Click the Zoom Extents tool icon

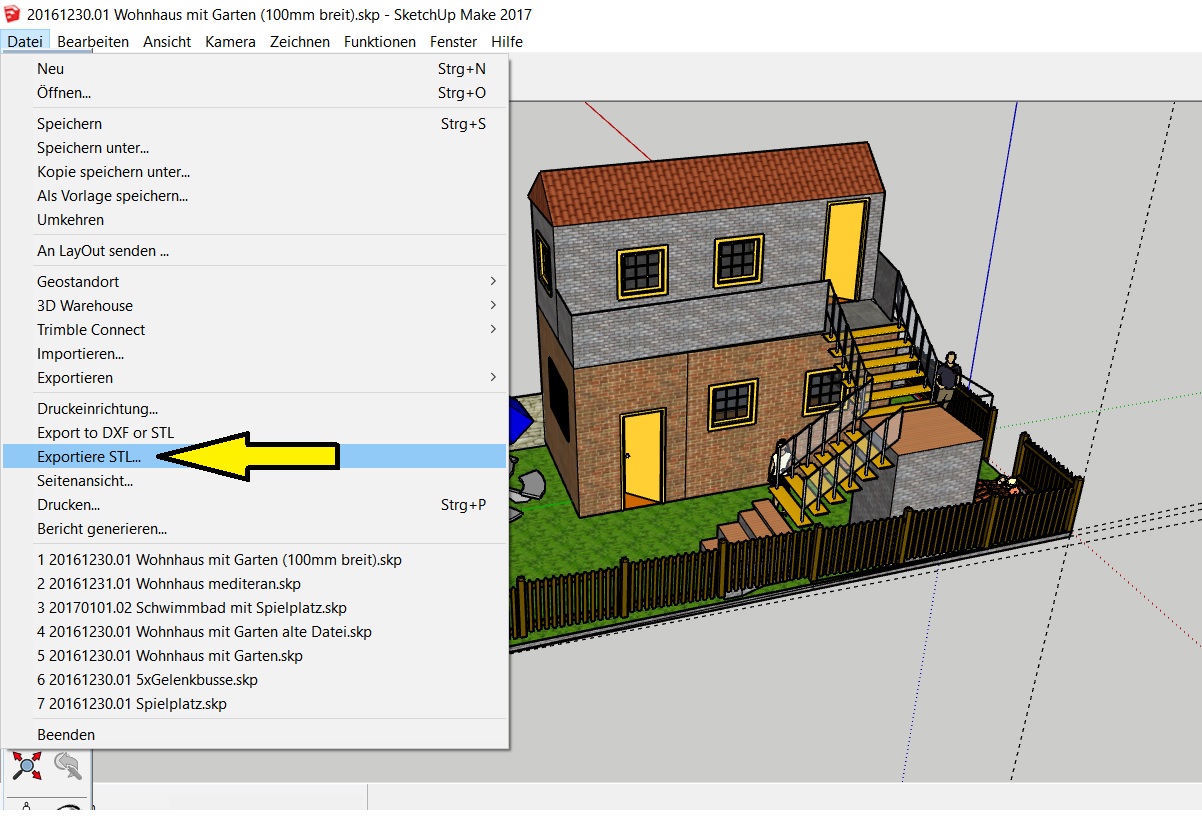click(27, 766)
